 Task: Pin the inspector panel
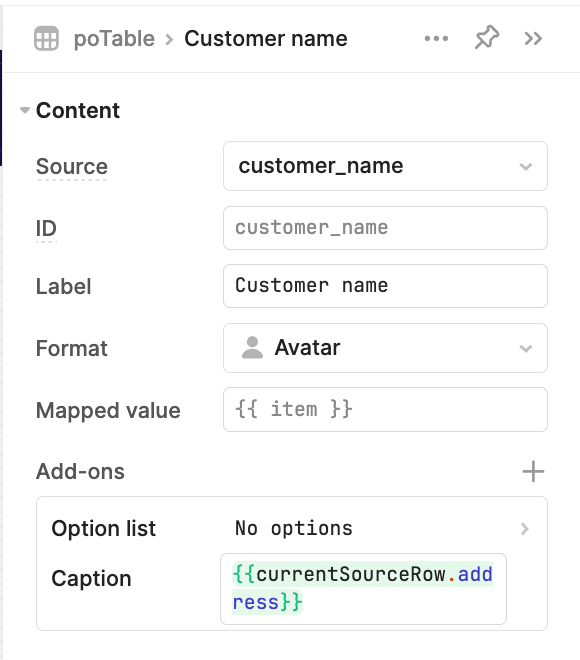pos(487,37)
